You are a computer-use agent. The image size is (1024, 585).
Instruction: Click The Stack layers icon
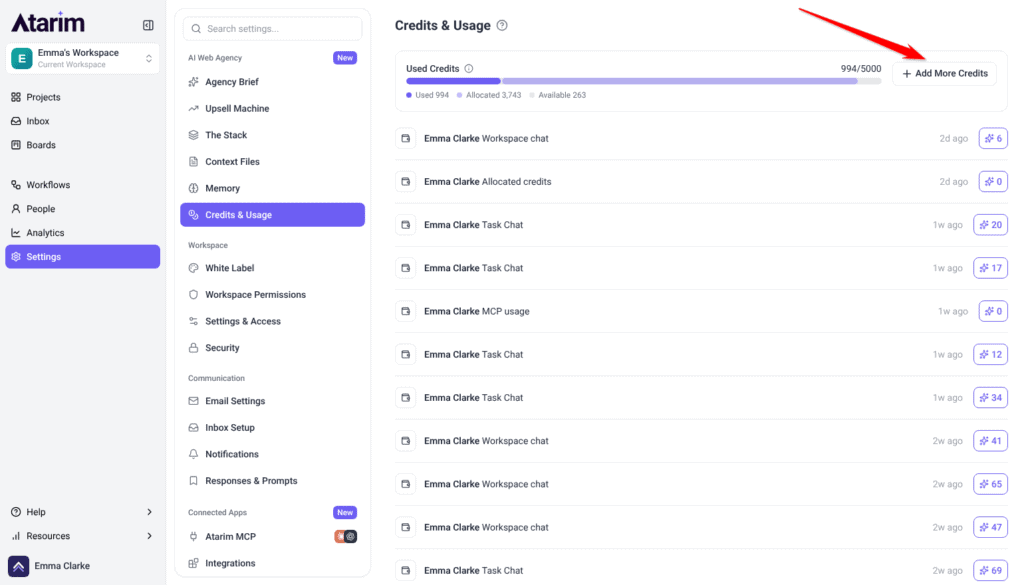[x=193, y=135]
